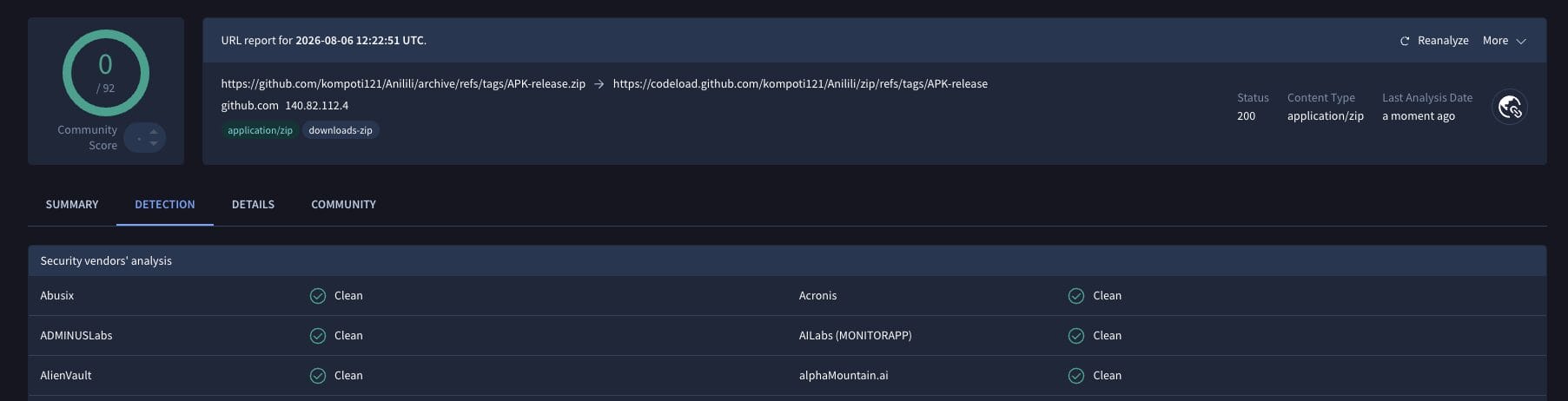This screenshot has height=401, width=1568.
Task: Click the Status value 200
Action: (x=1246, y=116)
